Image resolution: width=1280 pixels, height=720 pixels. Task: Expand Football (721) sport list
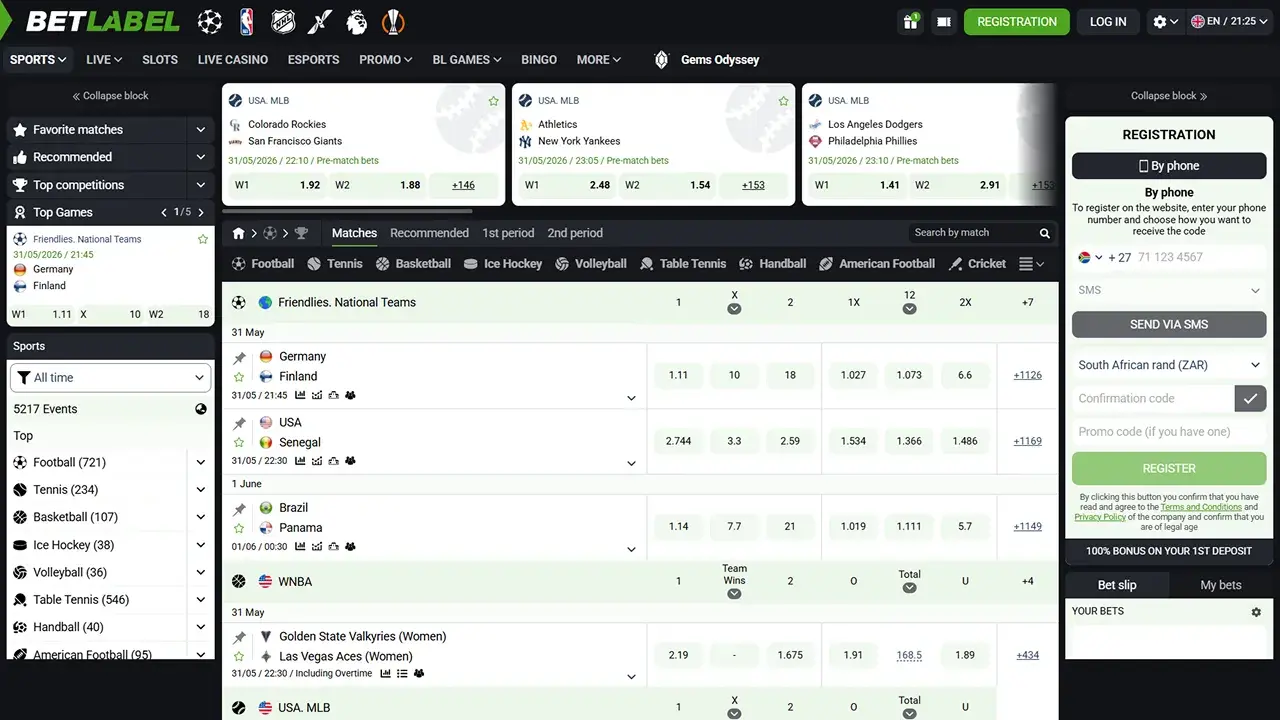201,462
